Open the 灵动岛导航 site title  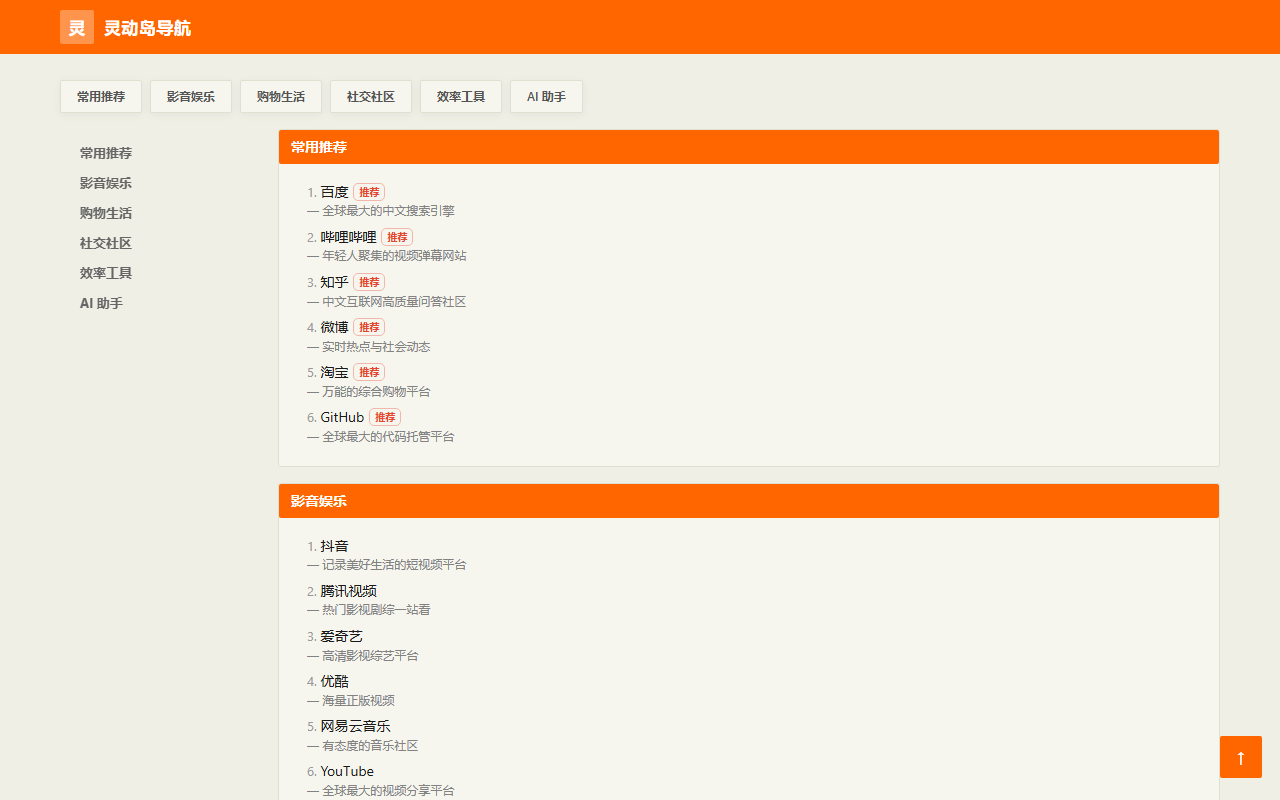(147, 28)
